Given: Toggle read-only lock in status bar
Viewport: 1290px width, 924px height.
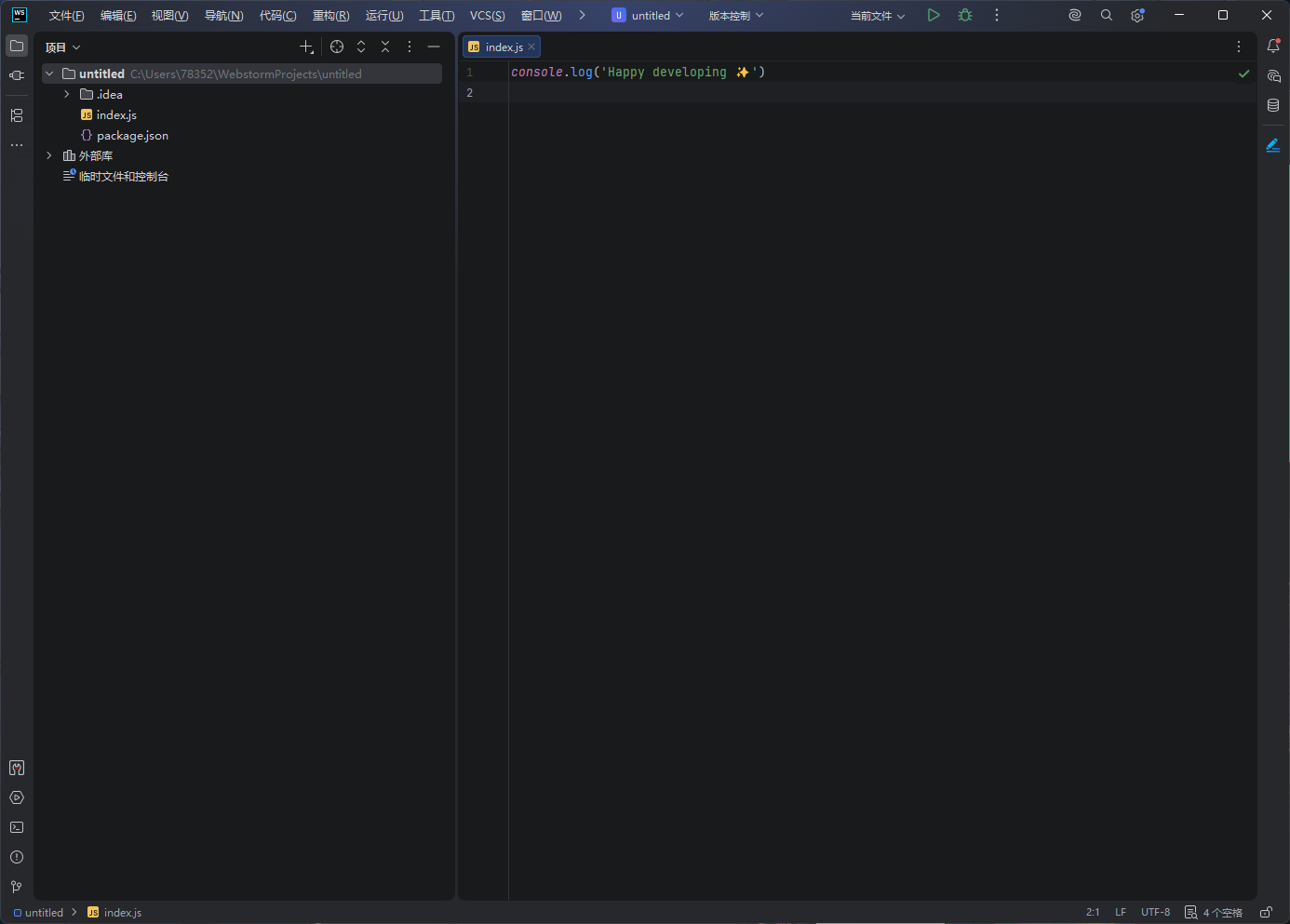Looking at the screenshot, I should coord(1266,912).
